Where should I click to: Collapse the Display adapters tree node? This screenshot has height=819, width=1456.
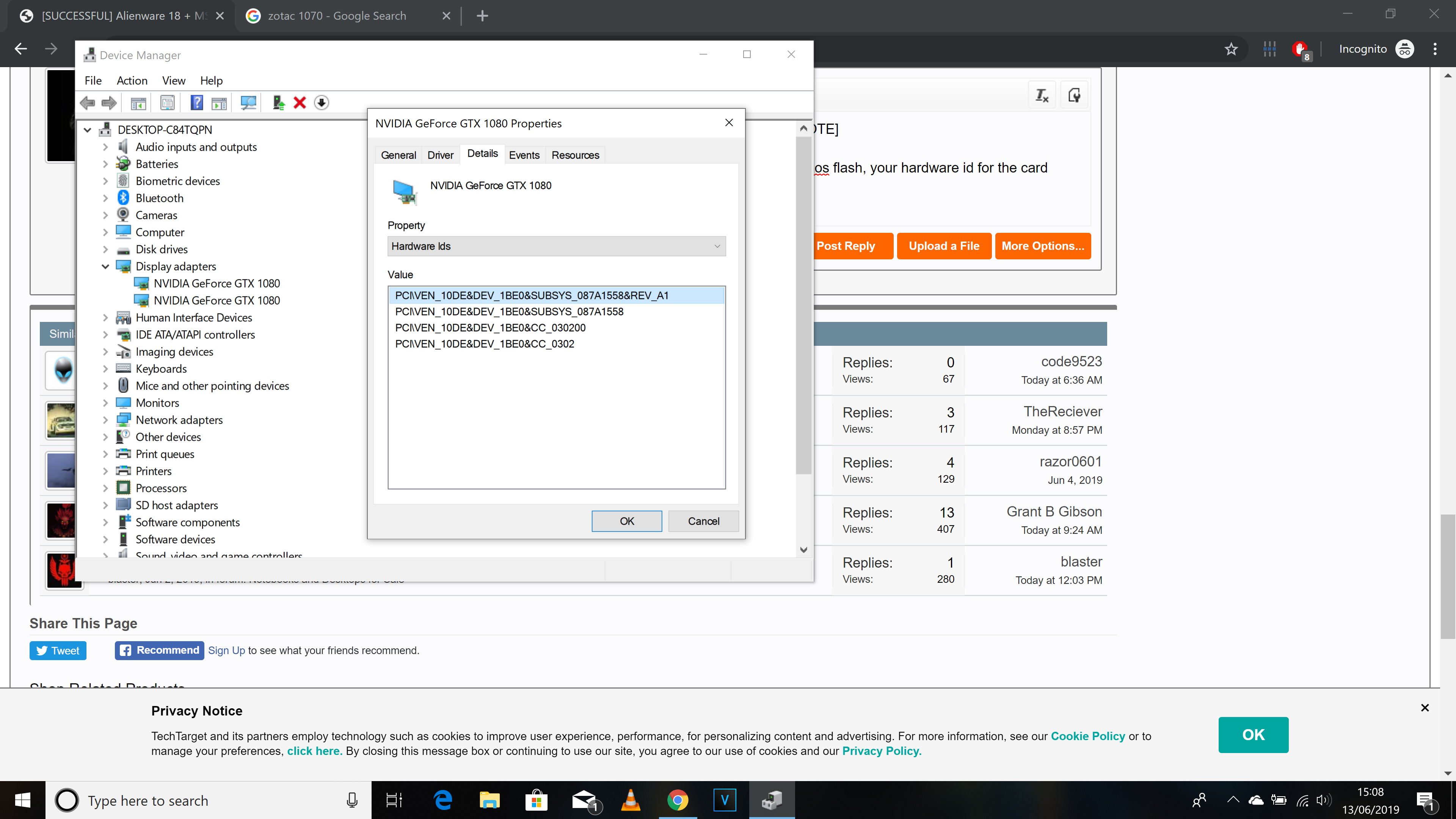[x=105, y=266]
